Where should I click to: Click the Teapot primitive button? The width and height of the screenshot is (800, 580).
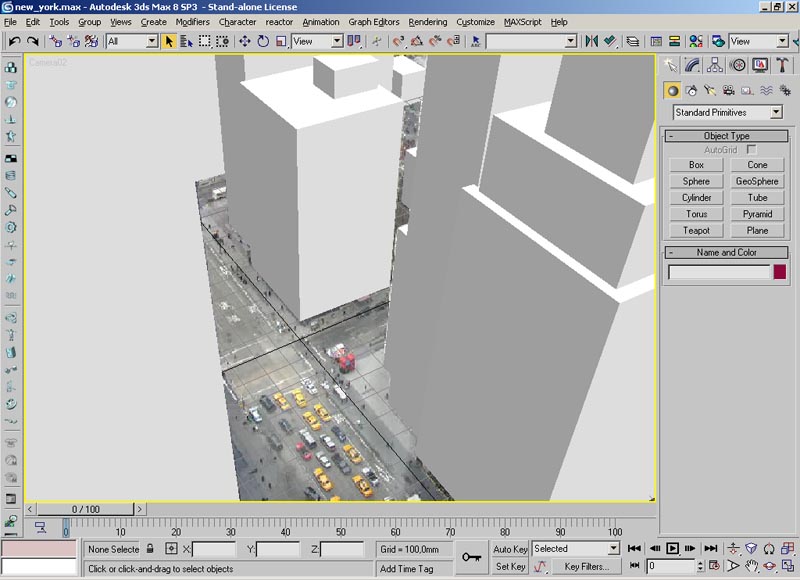coord(696,230)
